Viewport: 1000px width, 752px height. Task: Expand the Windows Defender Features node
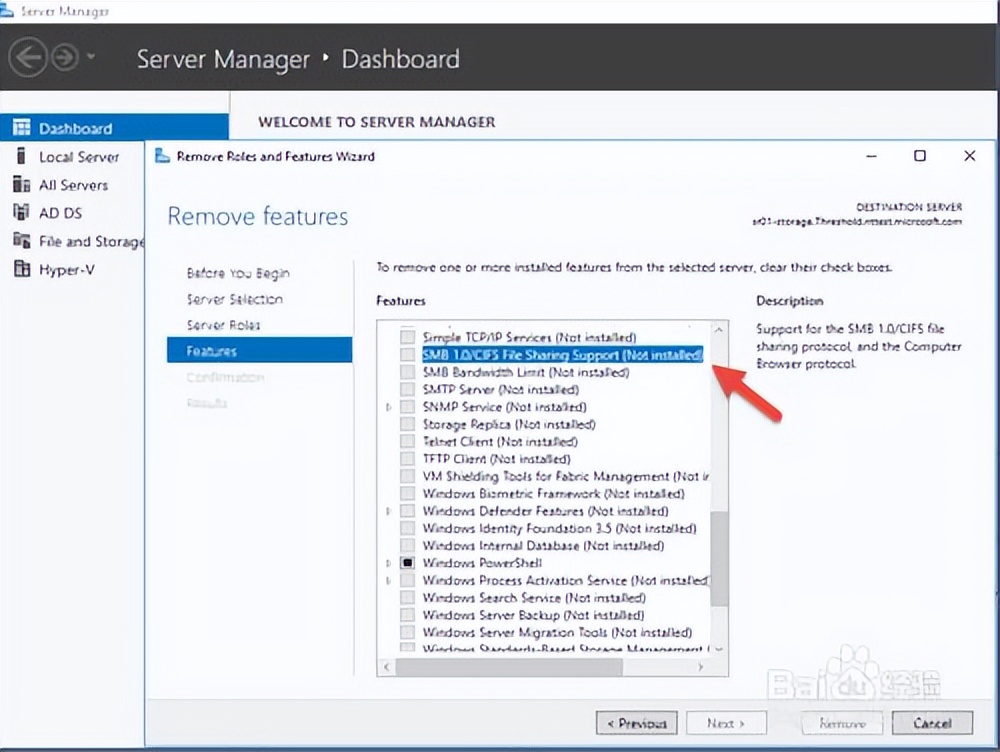[x=388, y=511]
